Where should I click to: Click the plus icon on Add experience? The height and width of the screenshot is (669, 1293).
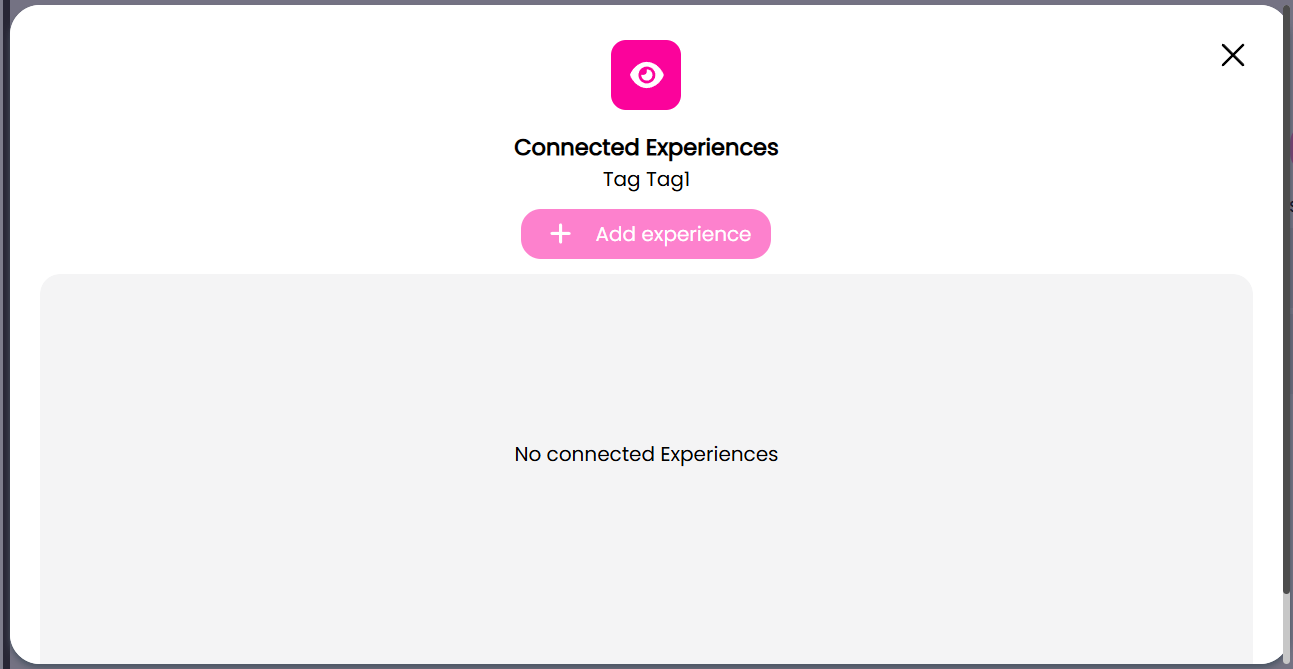pyautogui.click(x=561, y=234)
